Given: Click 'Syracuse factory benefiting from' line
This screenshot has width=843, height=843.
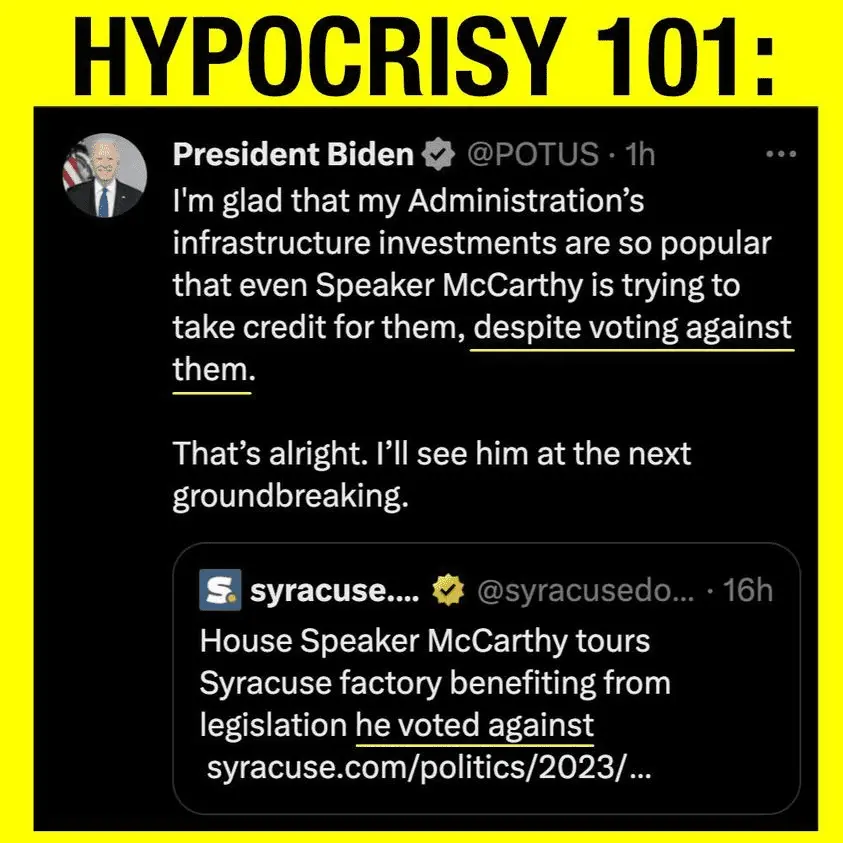Looking at the screenshot, I should pyautogui.click(x=435, y=683).
